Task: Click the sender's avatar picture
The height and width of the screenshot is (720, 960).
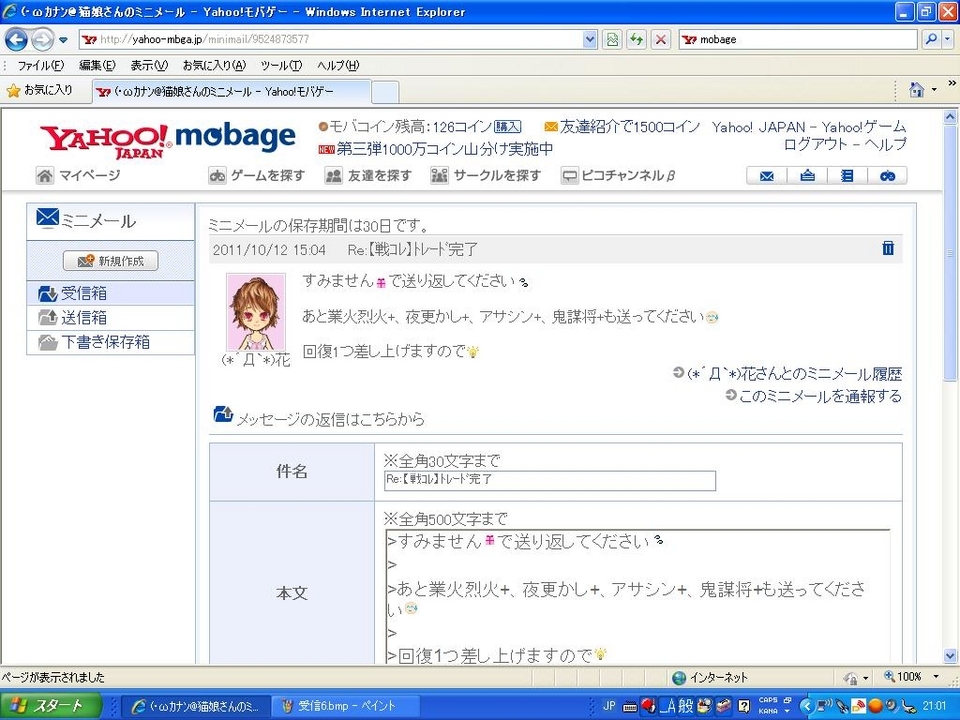Action: tap(256, 312)
